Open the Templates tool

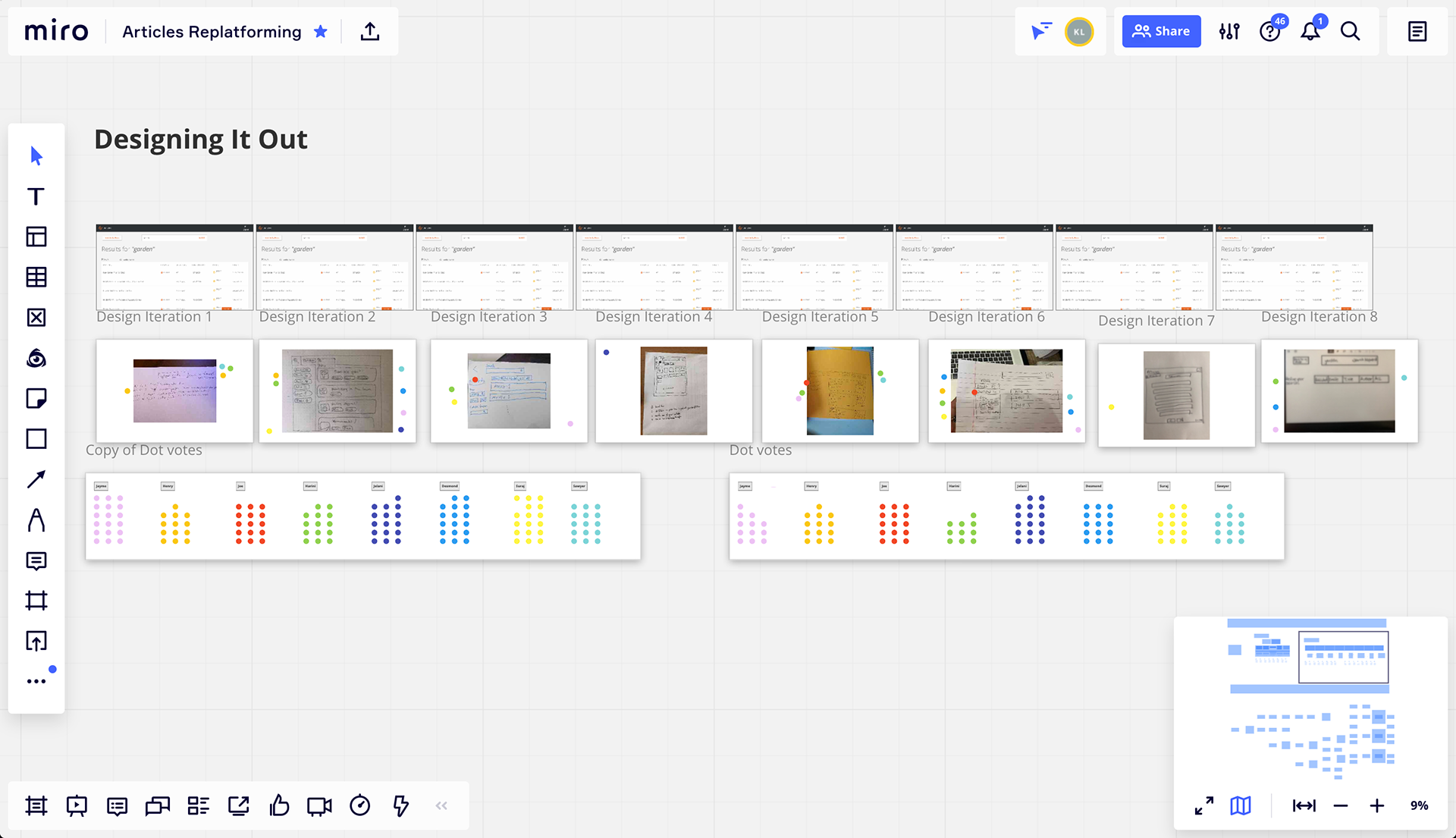coord(36,237)
